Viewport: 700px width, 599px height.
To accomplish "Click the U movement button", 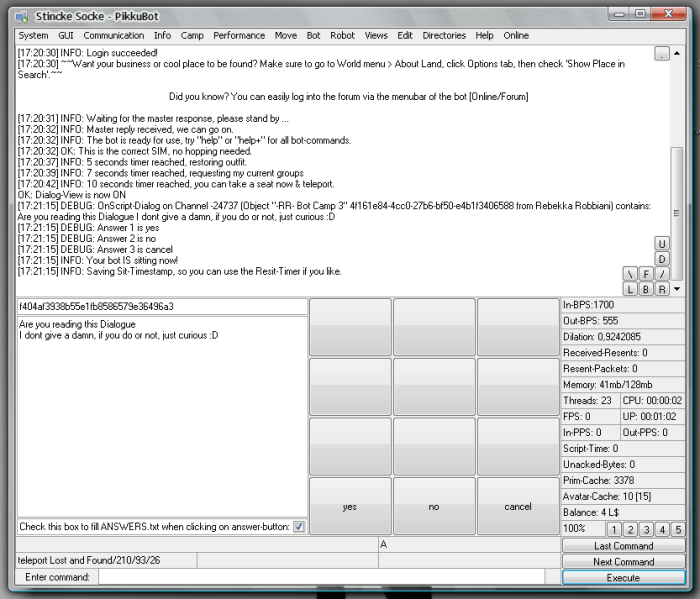I will [662, 243].
